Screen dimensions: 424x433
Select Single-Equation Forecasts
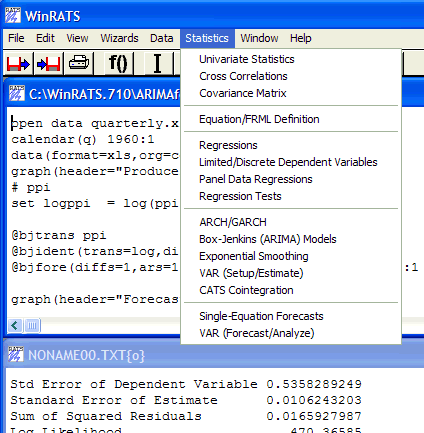pos(261,316)
